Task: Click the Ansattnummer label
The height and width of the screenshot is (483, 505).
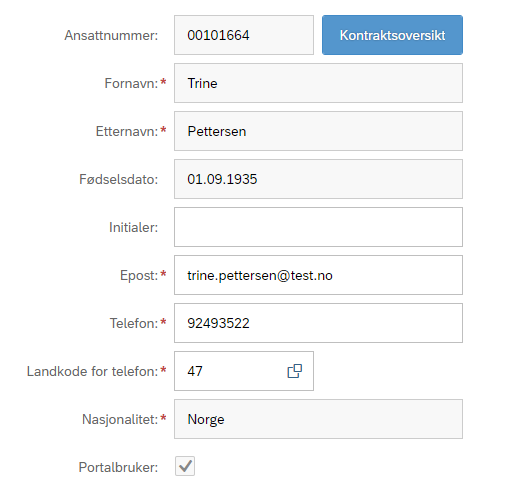Action: [x=111, y=35]
